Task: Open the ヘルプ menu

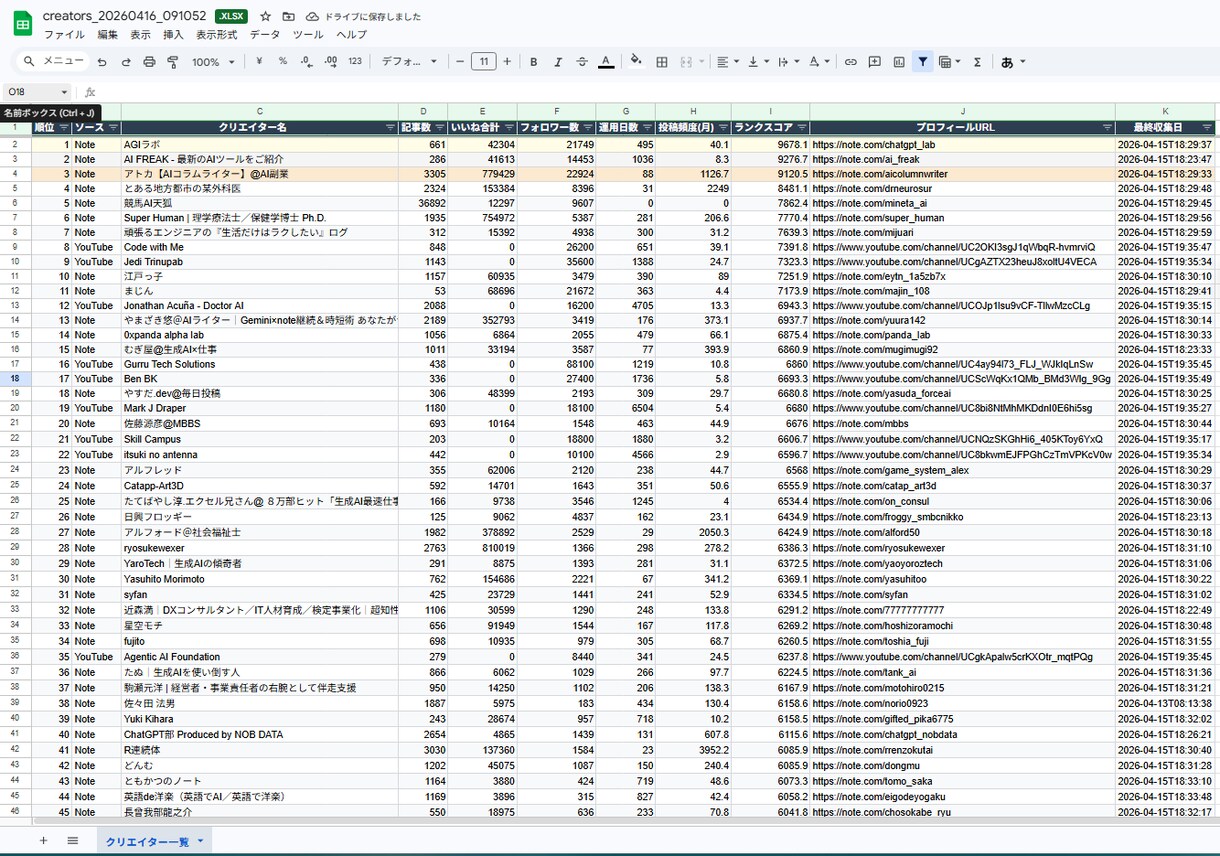Action: pyautogui.click(x=352, y=35)
